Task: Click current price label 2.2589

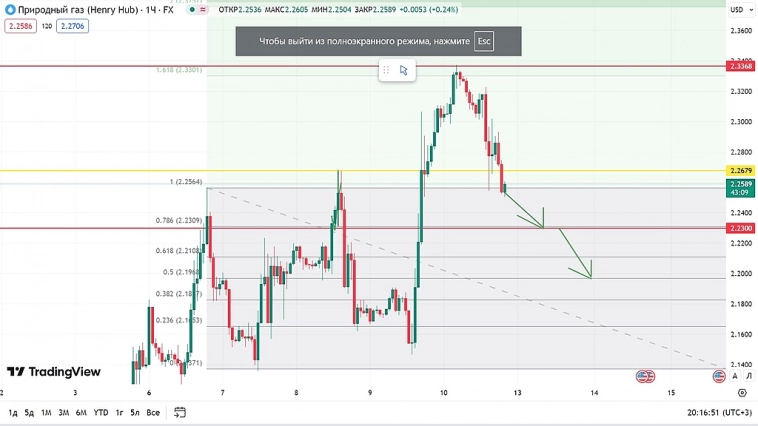Action: (x=741, y=188)
